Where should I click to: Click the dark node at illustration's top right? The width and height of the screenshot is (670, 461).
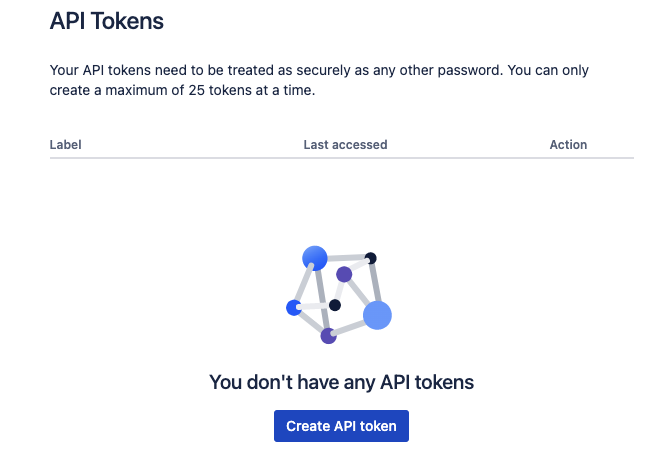pos(370,258)
